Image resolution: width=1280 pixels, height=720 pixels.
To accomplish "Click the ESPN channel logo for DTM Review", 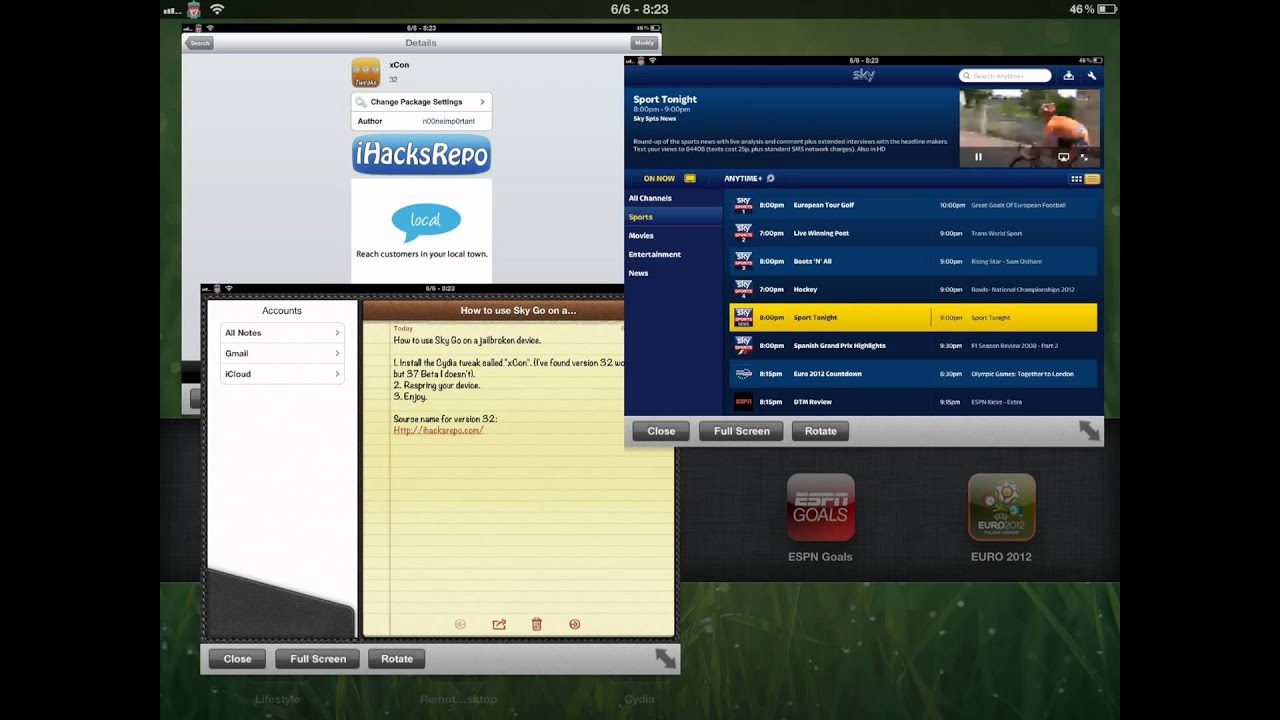I will pos(743,402).
